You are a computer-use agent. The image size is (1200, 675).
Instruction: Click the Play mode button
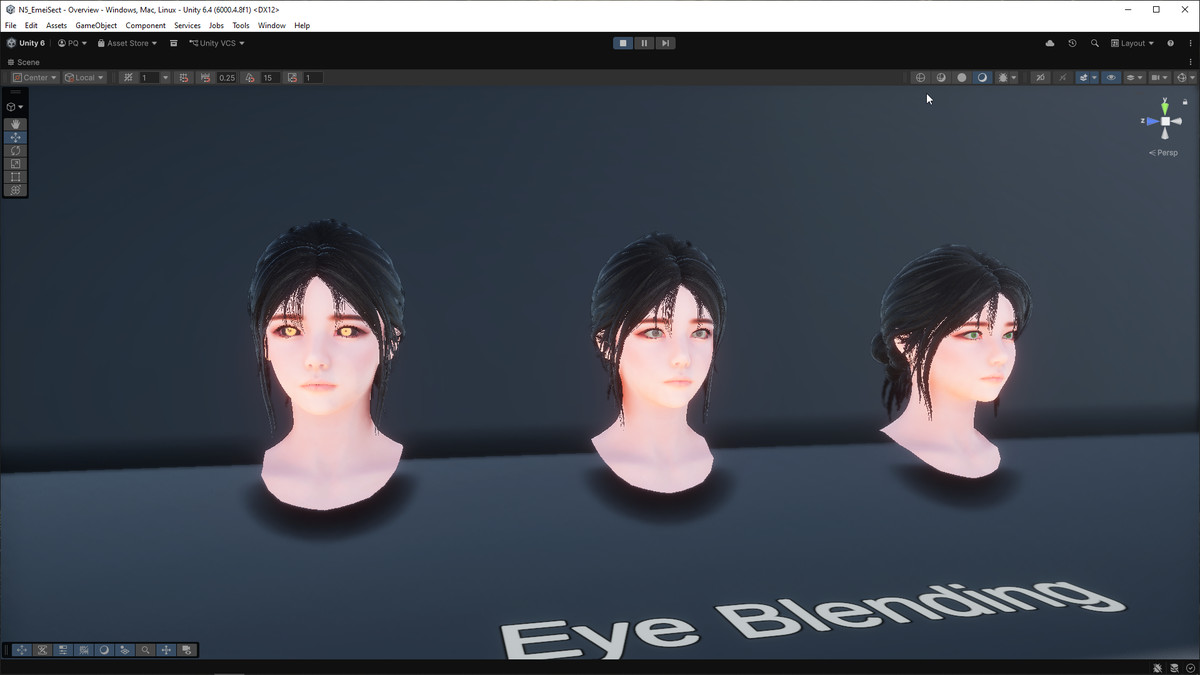coord(623,43)
